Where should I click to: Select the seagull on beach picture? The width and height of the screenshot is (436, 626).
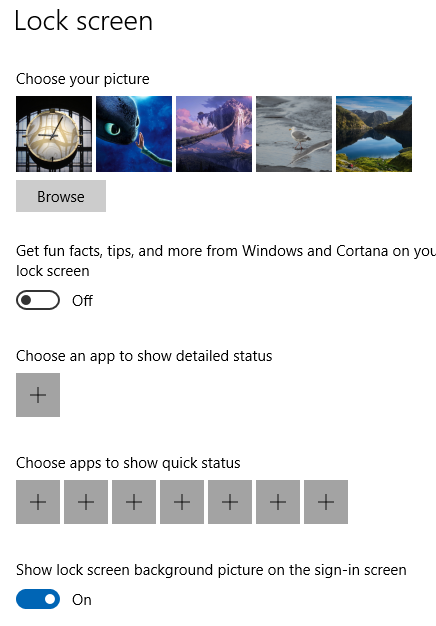pyautogui.click(x=294, y=134)
